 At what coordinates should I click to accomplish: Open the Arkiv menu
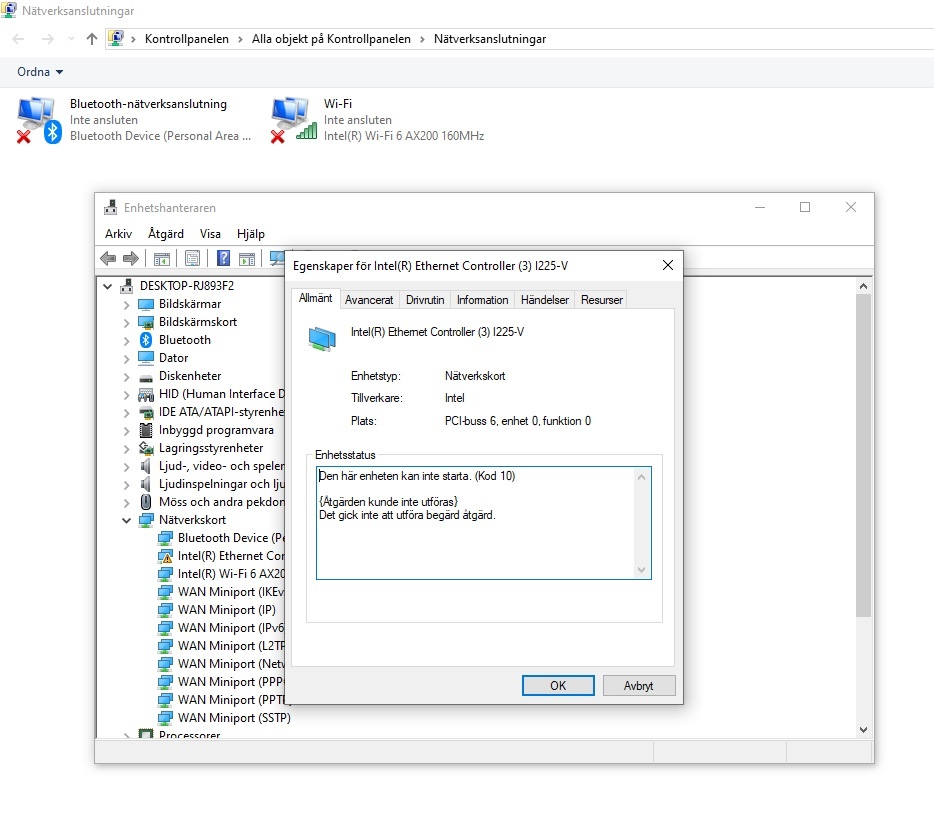pyautogui.click(x=119, y=234)
